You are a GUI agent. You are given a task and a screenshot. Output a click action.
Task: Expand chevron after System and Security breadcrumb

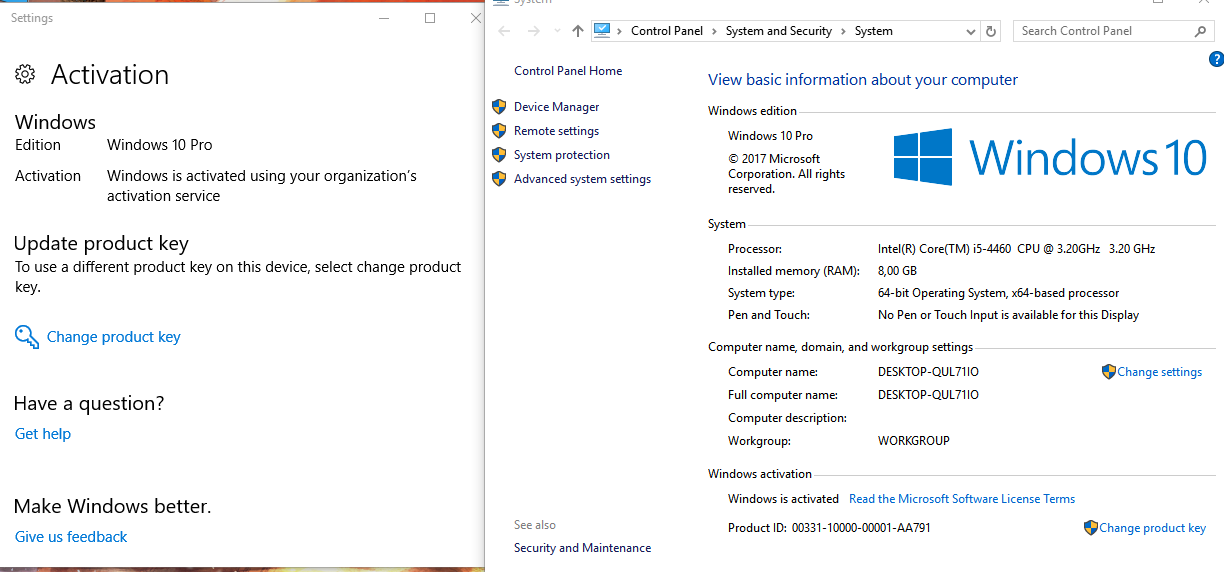(x=843, y=31)
